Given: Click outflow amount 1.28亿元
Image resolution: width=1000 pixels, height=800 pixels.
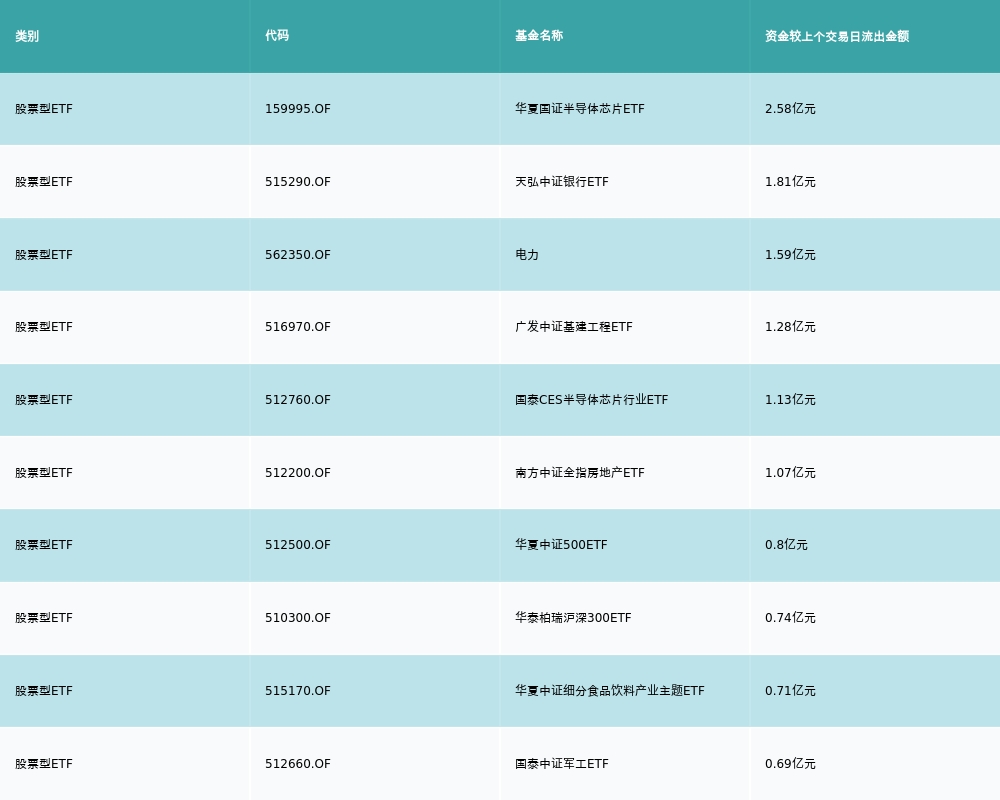Looking at the screenshot, I should pos(790,327).
